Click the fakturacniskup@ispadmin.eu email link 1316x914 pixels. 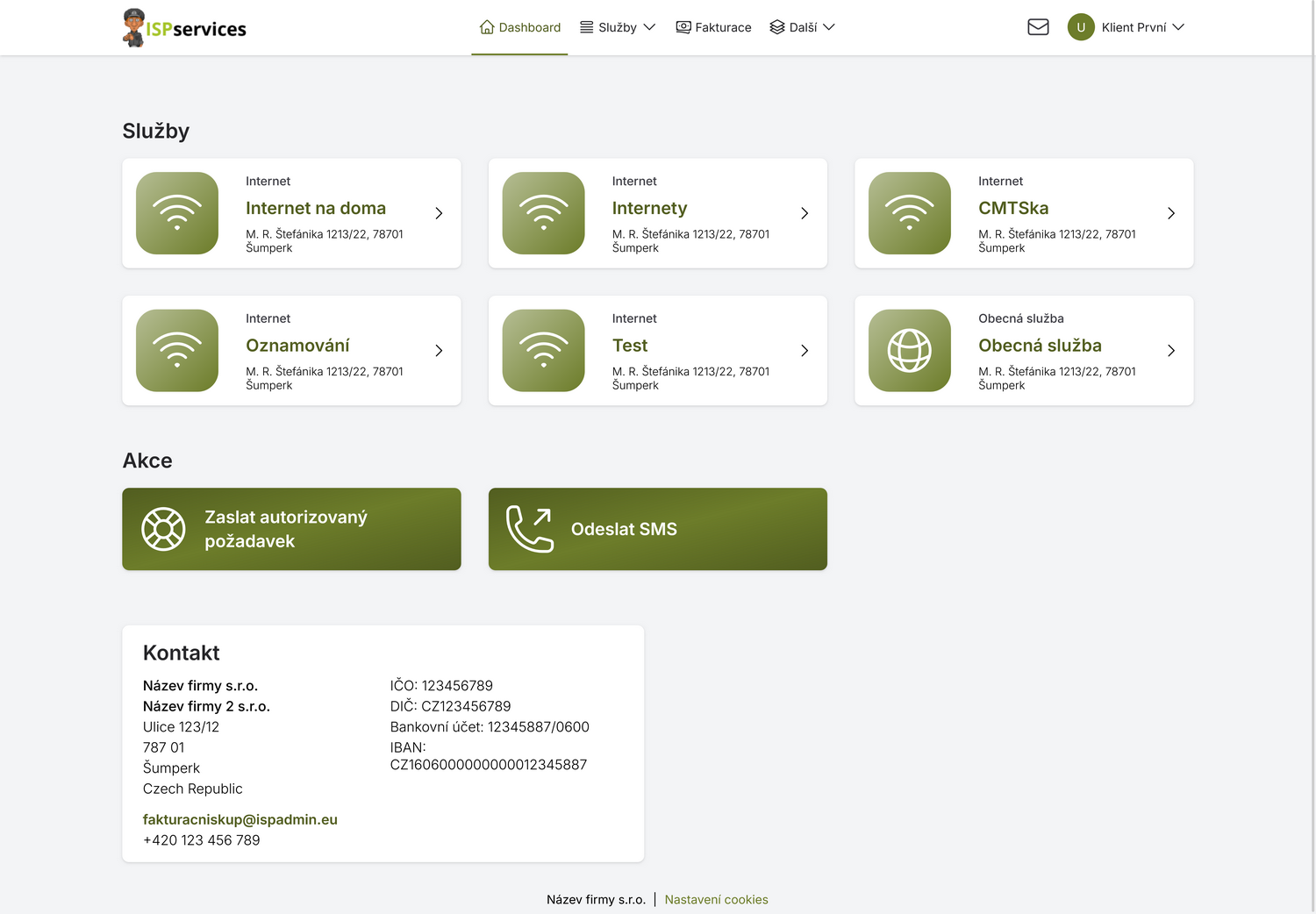click(x=240, y=819)
